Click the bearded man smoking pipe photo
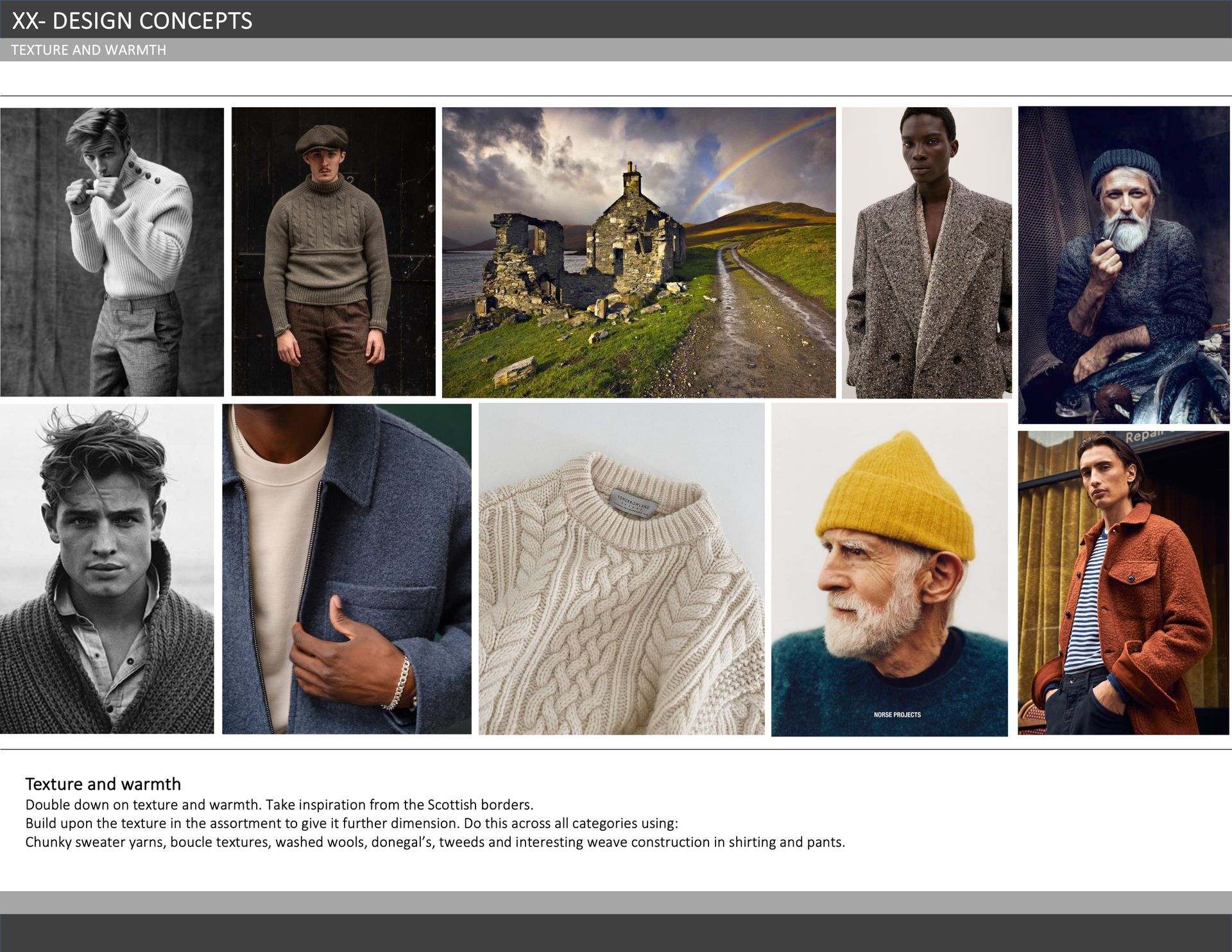The height and width of the screenshot is (952, 1232). pos(1124,264)
